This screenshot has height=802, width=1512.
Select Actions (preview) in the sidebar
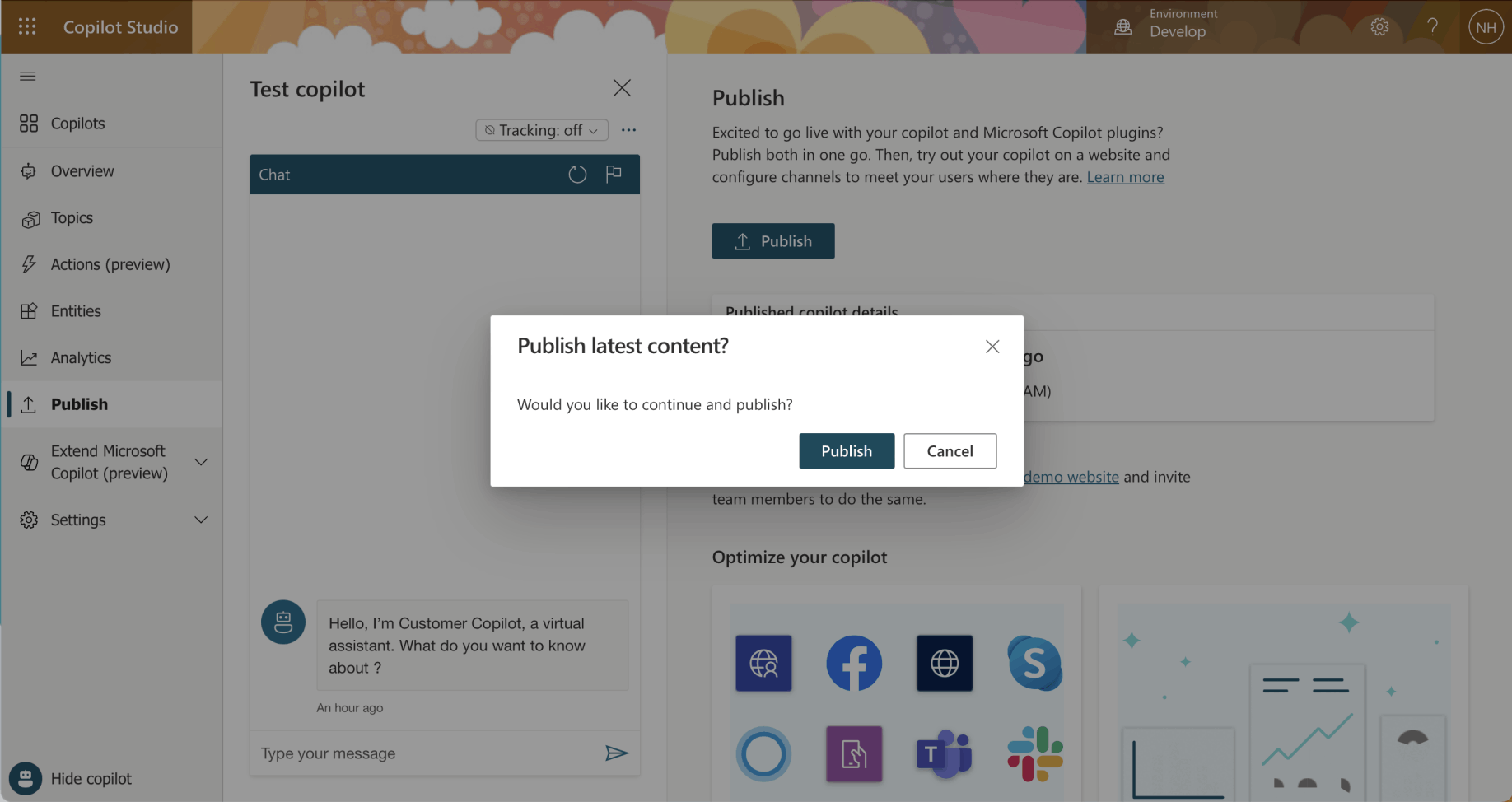pos(108,263)
